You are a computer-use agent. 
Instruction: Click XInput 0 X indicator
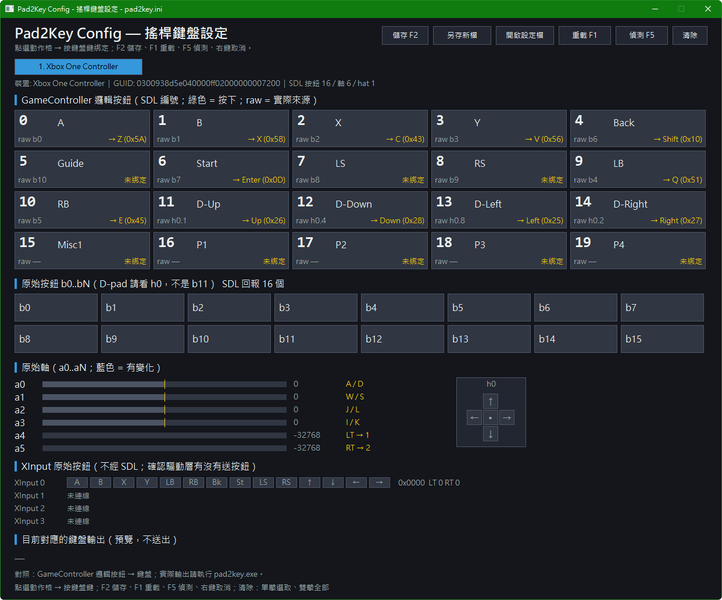[123, 483]
